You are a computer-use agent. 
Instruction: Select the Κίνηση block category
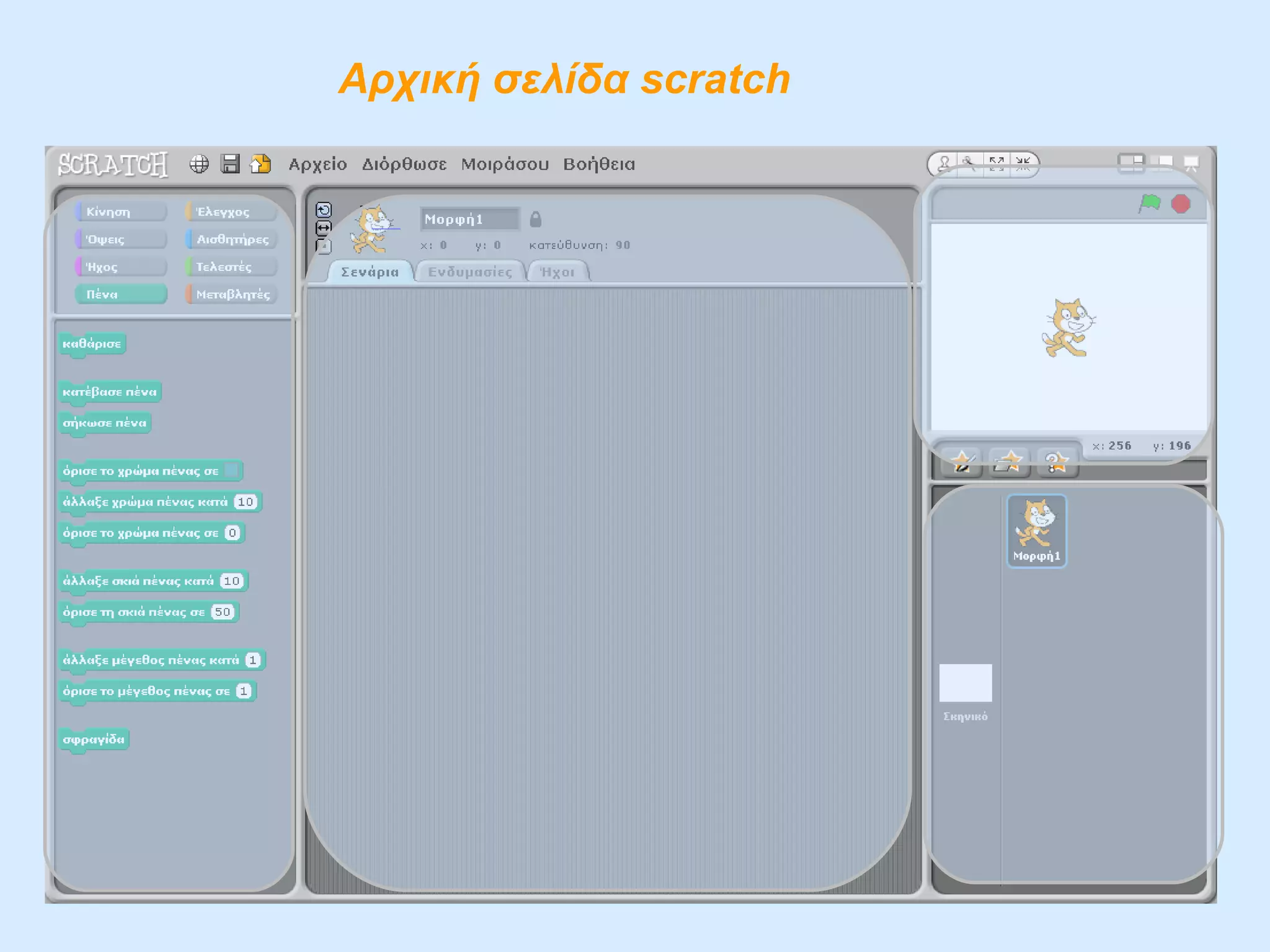(x=121, y=211)
